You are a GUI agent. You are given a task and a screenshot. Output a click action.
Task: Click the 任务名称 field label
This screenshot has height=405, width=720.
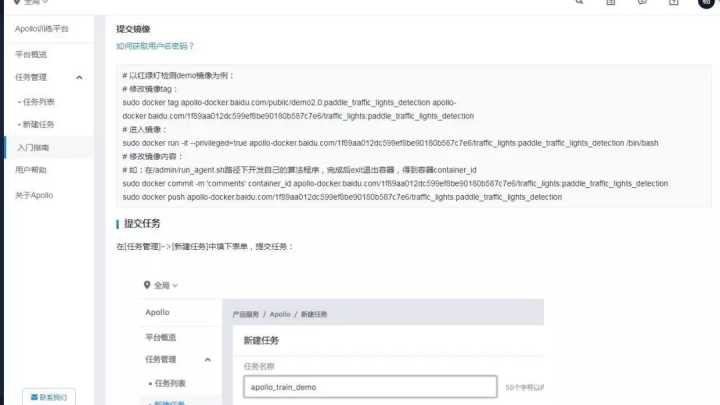[x=259, y=366]
